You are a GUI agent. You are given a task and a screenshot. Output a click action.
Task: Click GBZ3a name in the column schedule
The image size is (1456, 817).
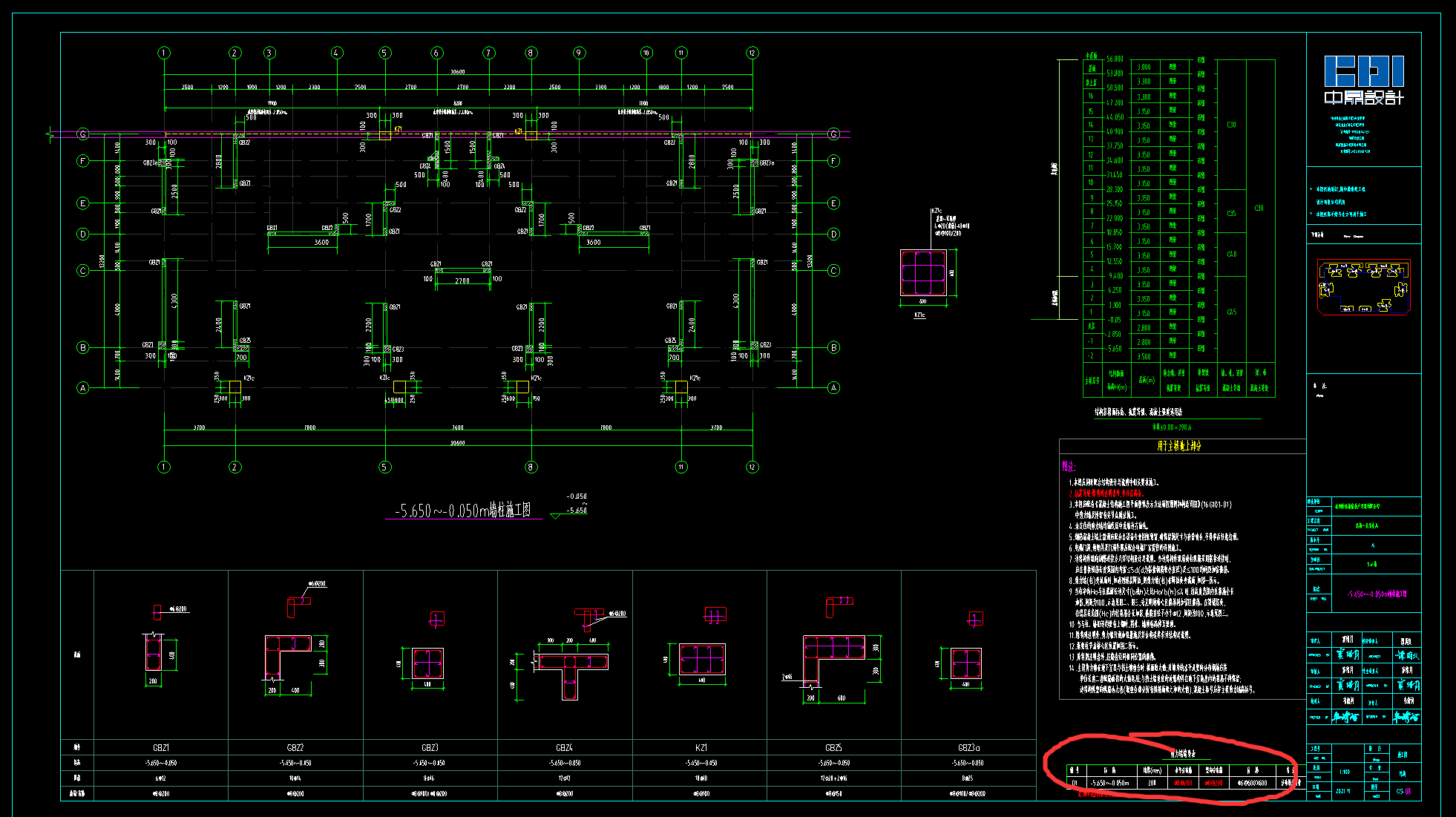tap(968, 748)
